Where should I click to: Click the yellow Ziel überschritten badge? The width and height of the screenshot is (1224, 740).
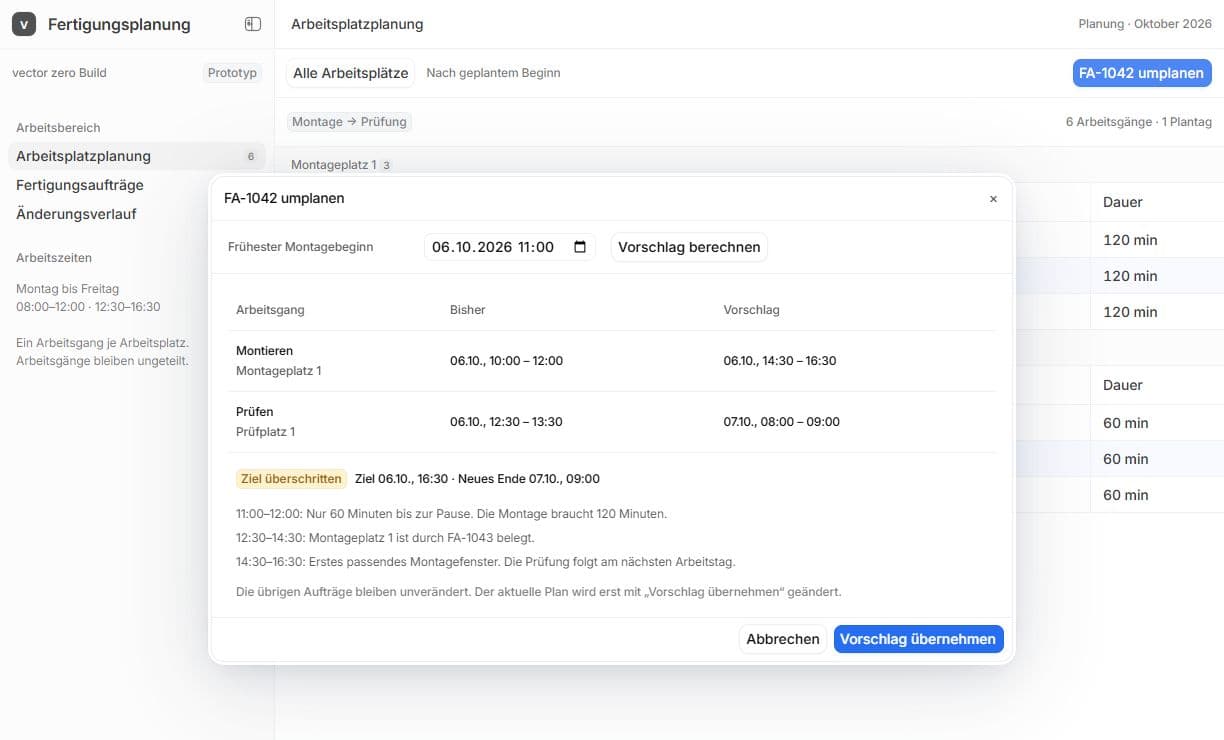[291, 479]
